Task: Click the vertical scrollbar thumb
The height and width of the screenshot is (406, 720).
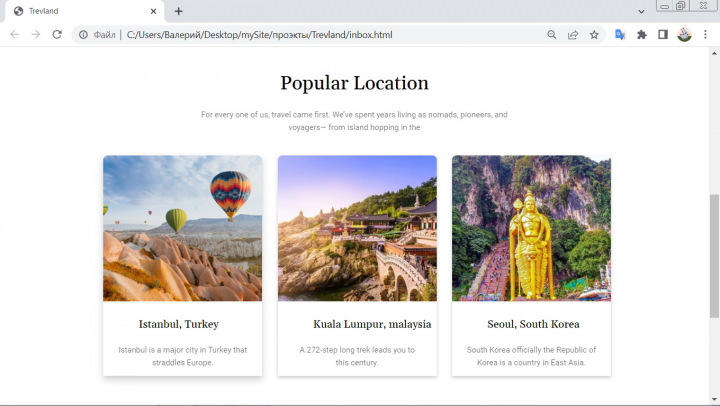Action: pos(714,256)
